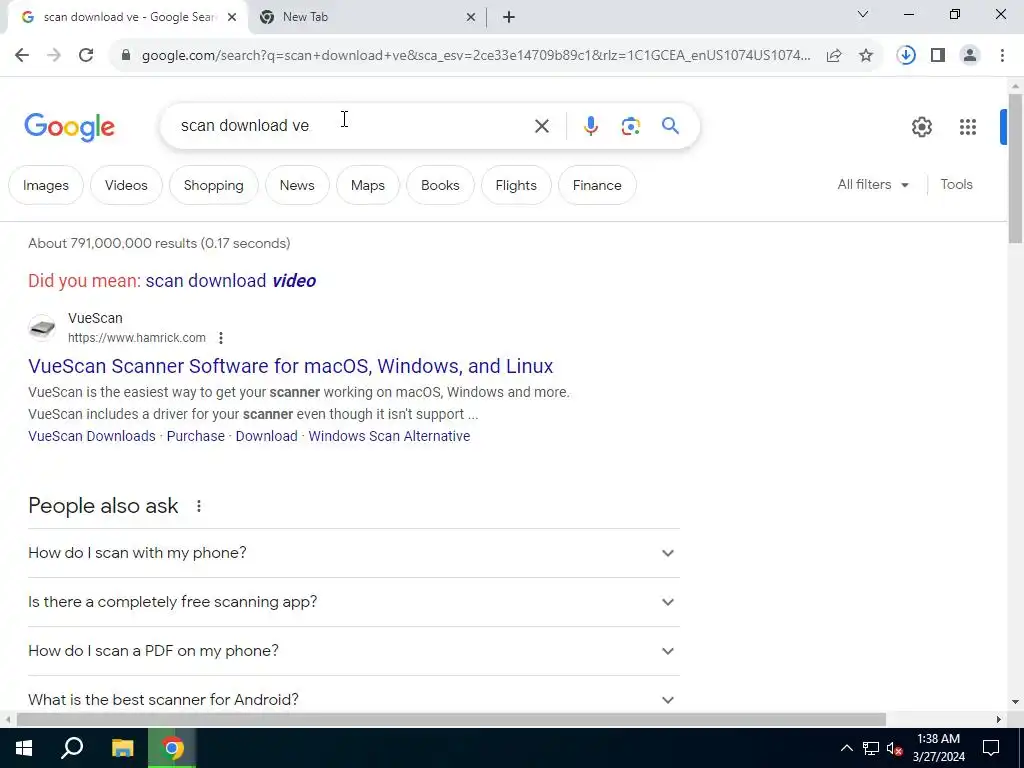The height and width of the screenshot is (768, 1024).
Task: Filter results by Images
Action: [46, 185]
